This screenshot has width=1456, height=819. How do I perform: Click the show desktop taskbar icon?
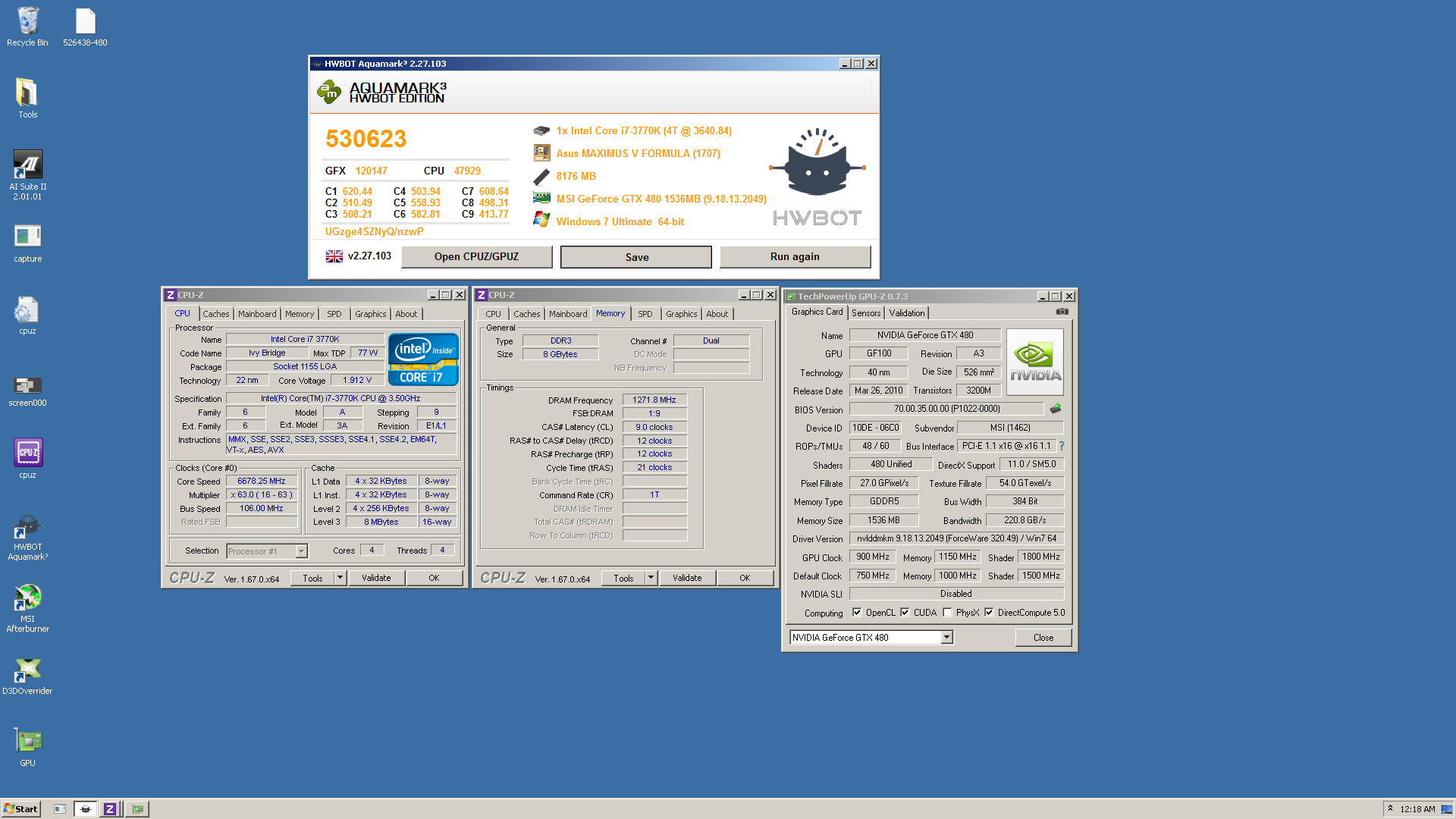click(x=60, y=809)
